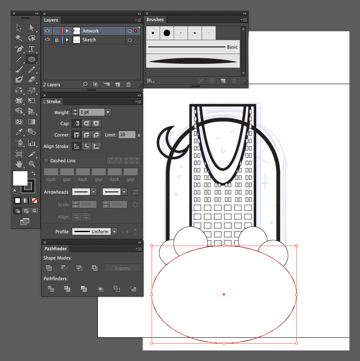Click Intersect shape mode in Pathfinder
360x361 pixels.
(79, 268)
